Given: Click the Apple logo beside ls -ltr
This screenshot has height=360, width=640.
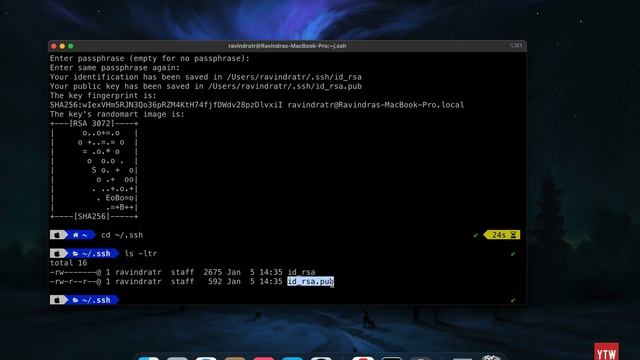Looking at the screenshot, I should (x=57, y=253).
